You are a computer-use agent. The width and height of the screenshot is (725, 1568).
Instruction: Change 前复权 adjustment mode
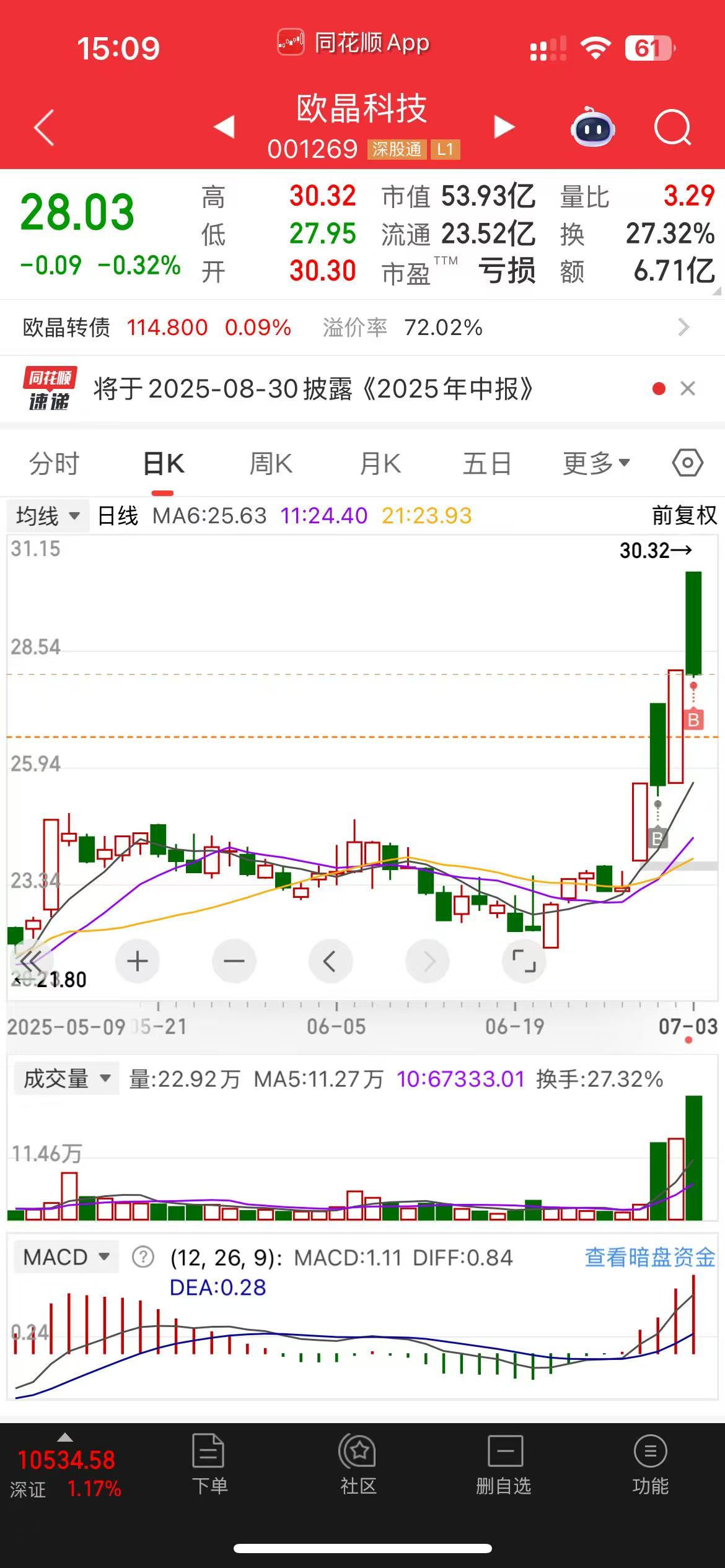pos(684,515)
